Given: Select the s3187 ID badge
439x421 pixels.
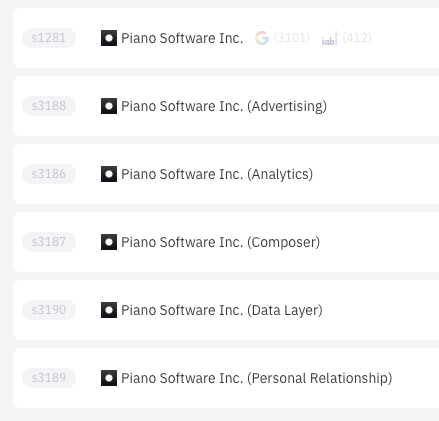Looking at the screenshot, I should (49, 242).
